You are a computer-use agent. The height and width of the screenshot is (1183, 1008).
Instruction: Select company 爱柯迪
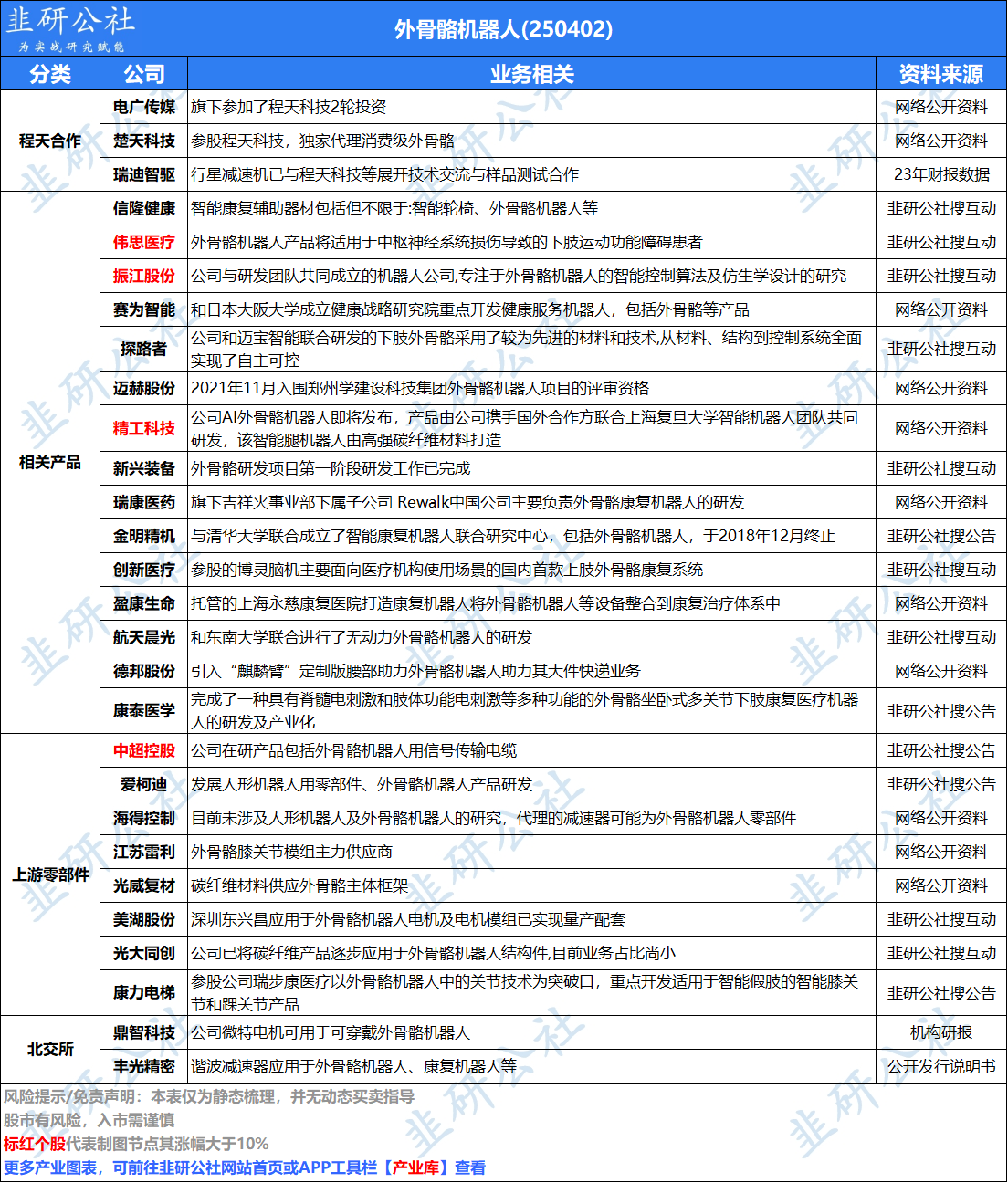(144, 784)
